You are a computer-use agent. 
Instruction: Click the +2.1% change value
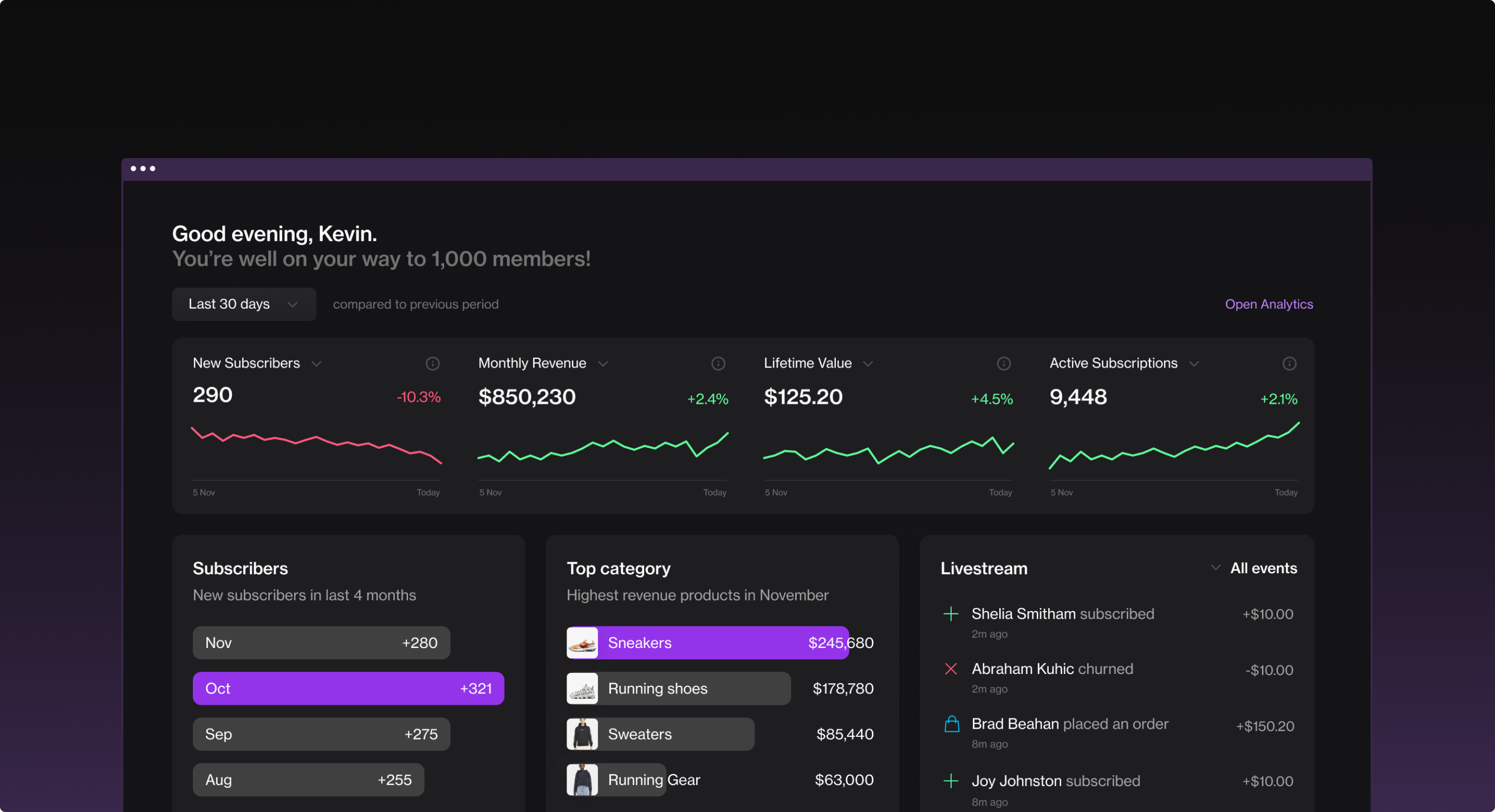pyautogui.click(x=1278, y=399)
